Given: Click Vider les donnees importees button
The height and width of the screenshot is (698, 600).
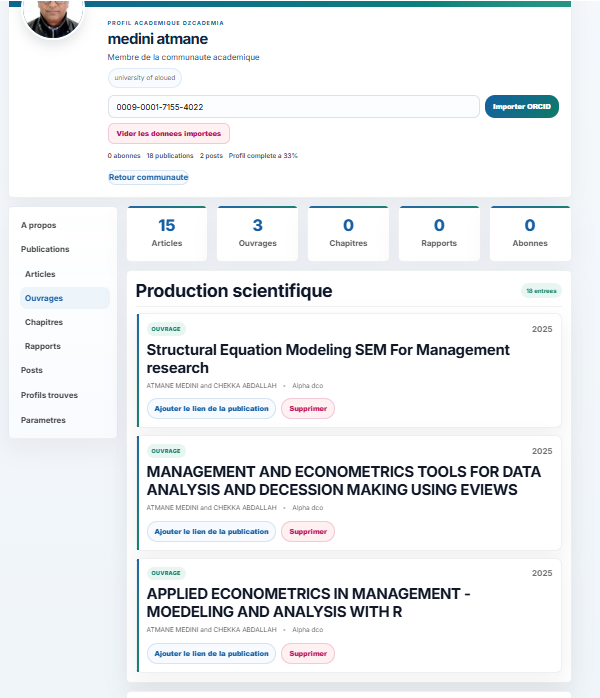Looking at the screenshot, I should pyautogui.click(x=168, y=133).
